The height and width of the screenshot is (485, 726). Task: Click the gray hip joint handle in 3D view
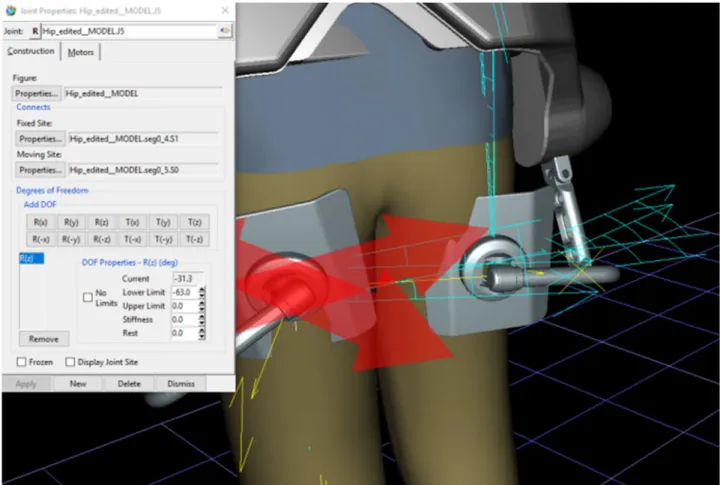click(551, 277)
